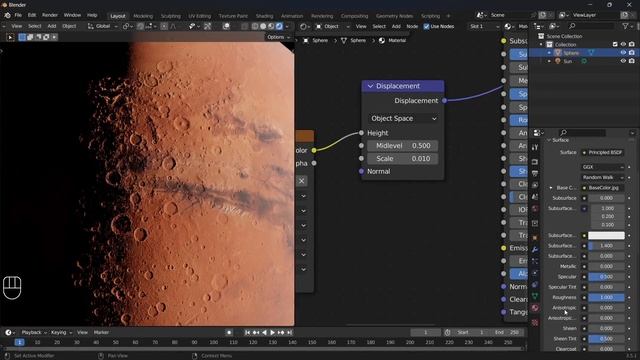Switch to the Geometry Nodes workspace tab
640x360 pixels.
click(x=394, y=16)
